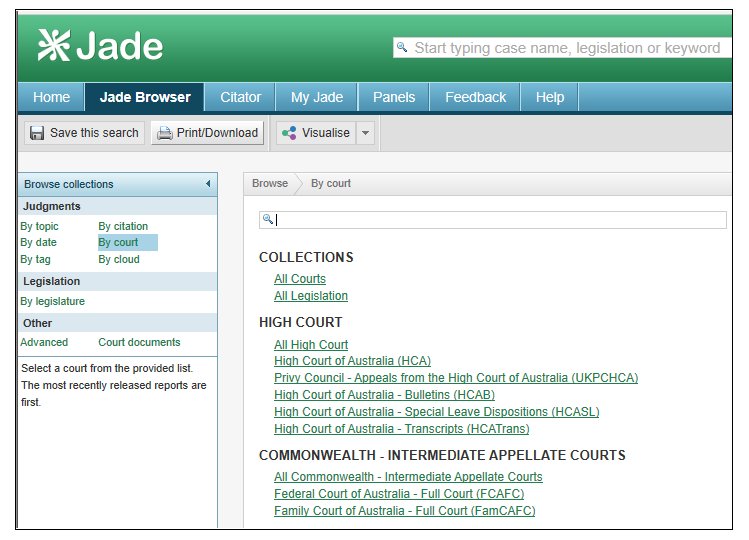Image resolution: width=749 pixels, height=540 pixels.
Task: Select the By court link in sidebar
Action: pos(118,242)
